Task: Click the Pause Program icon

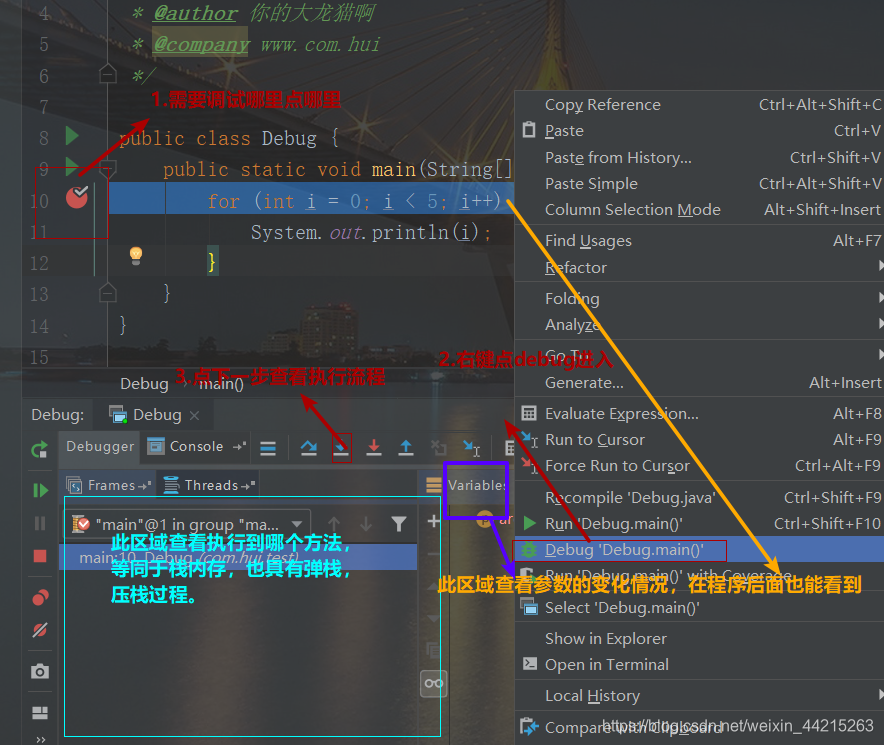Action: (x=40, y=523)
